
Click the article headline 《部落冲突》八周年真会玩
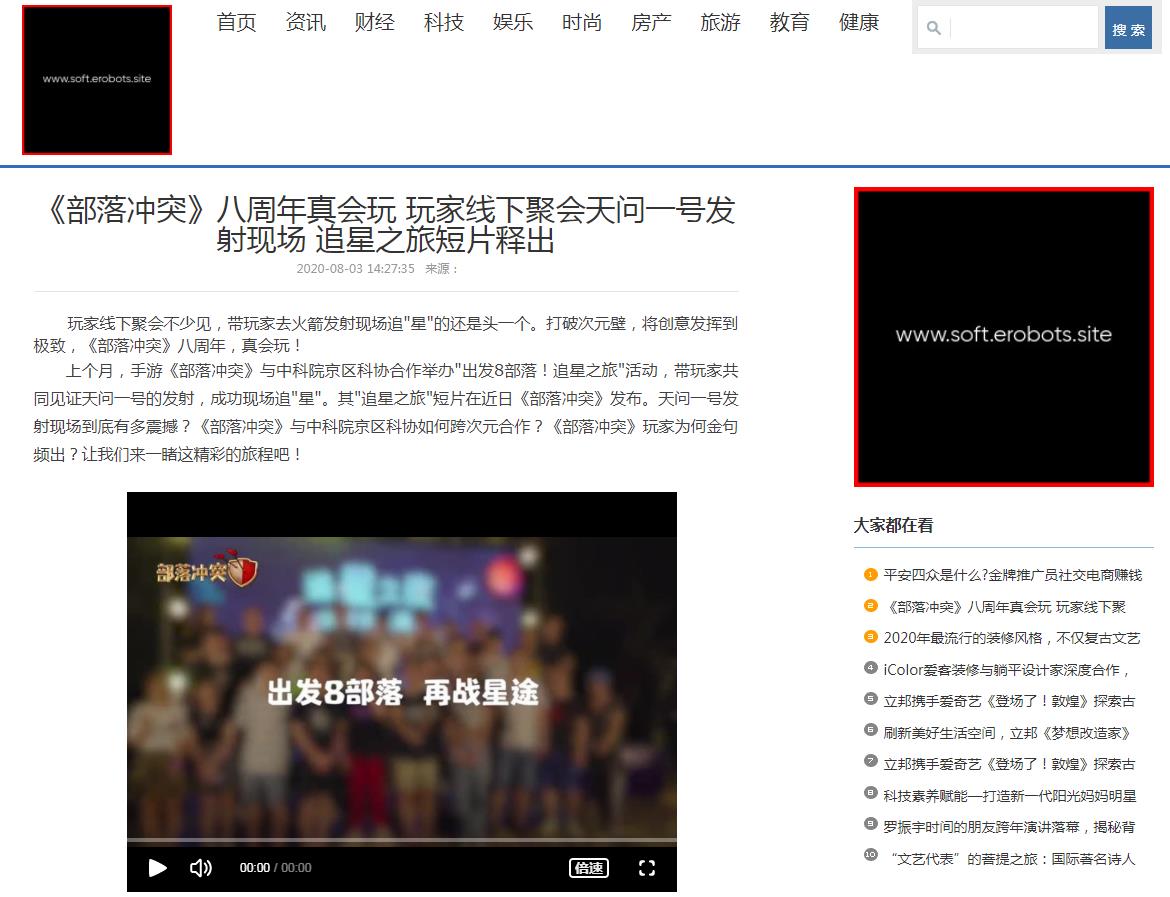click(387, 225)
